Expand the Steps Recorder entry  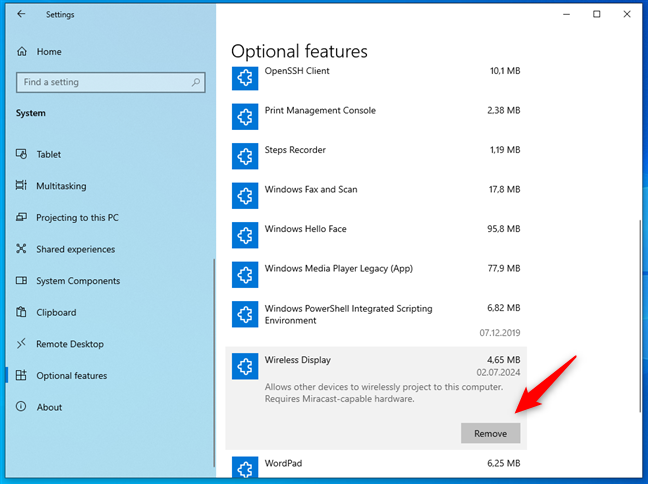[x=376, y=156]
